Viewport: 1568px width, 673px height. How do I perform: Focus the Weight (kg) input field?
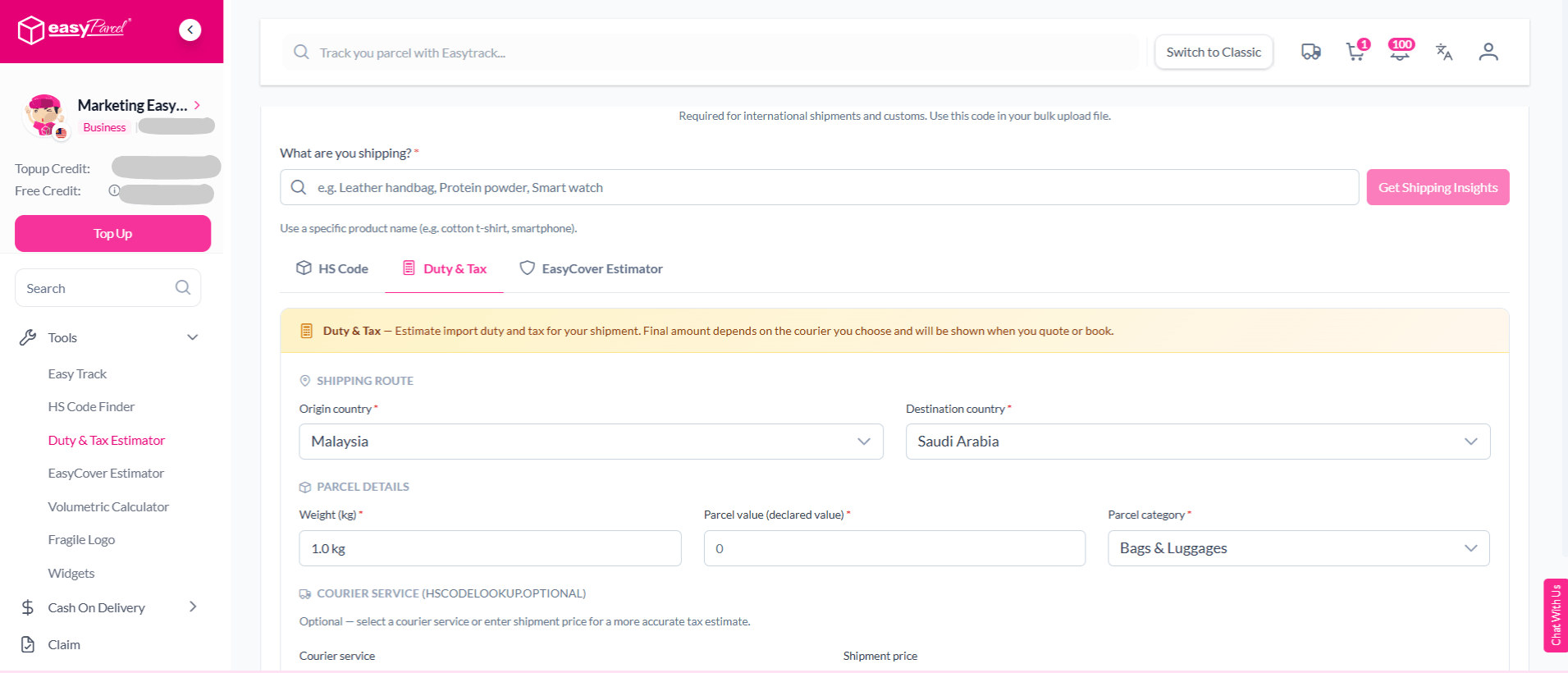click(x=490, y=548)
